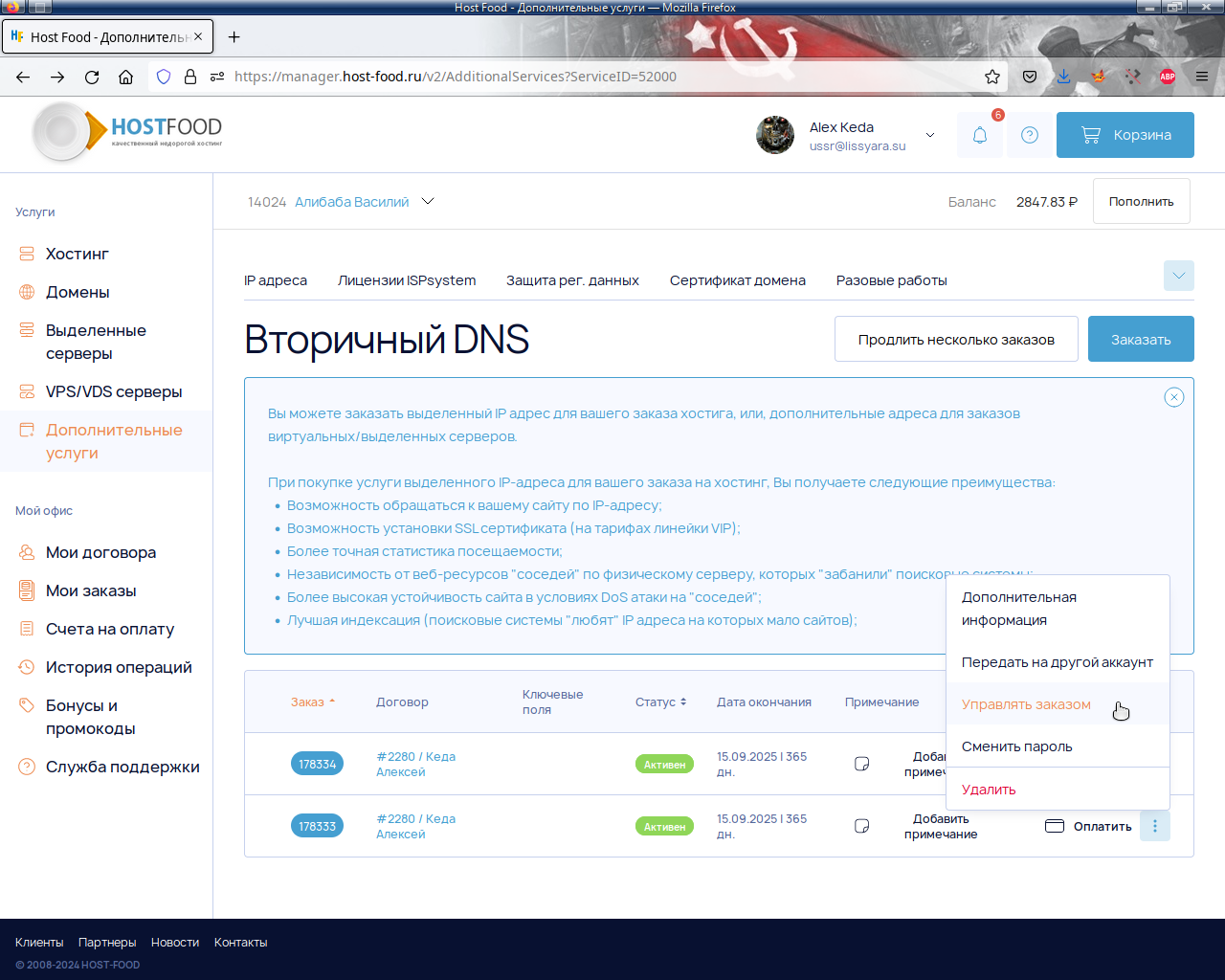Click the Служба поддержки question icon
The width and height of the screenshot is (1225, 980).
(27, 767)
